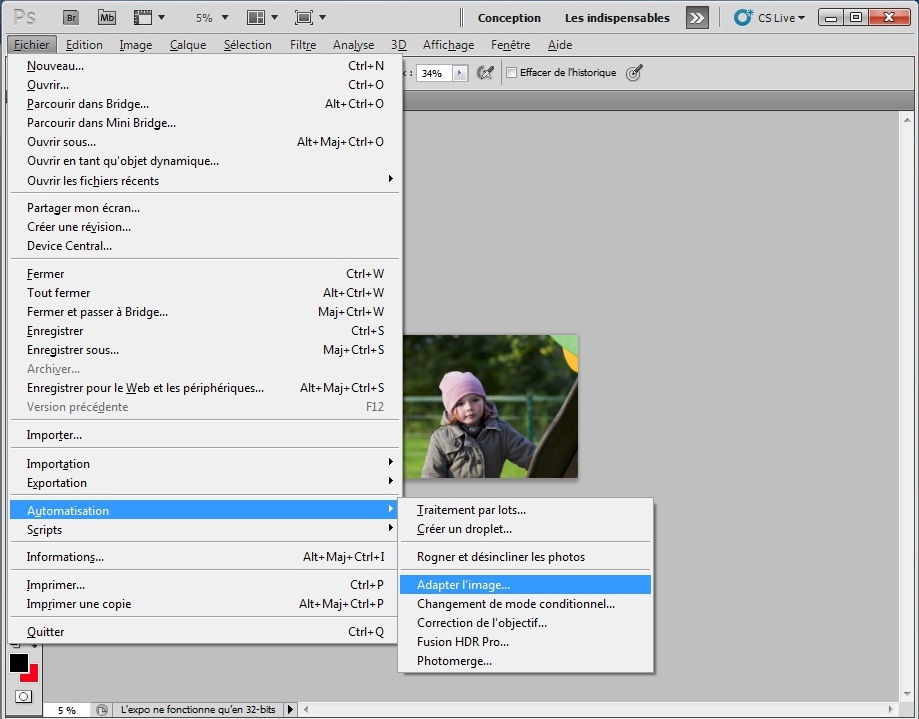Choose Ouvrir sous...
Image resolution: width=919 pixels, height=719 pixels.
205,142
